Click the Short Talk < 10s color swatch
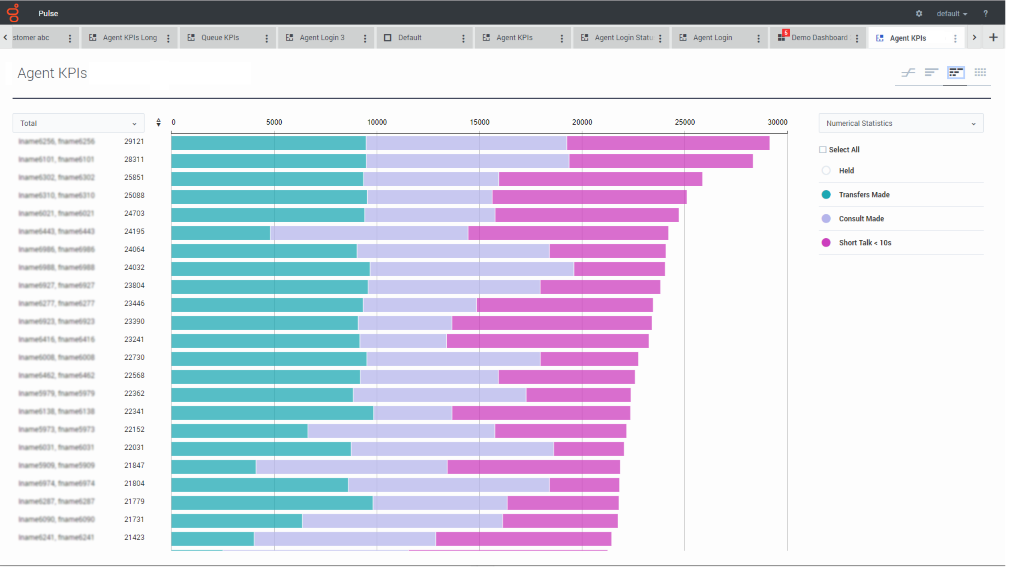Image resolution: width=1009 pixels, height=567 pixels. click(x=826, y=243)
